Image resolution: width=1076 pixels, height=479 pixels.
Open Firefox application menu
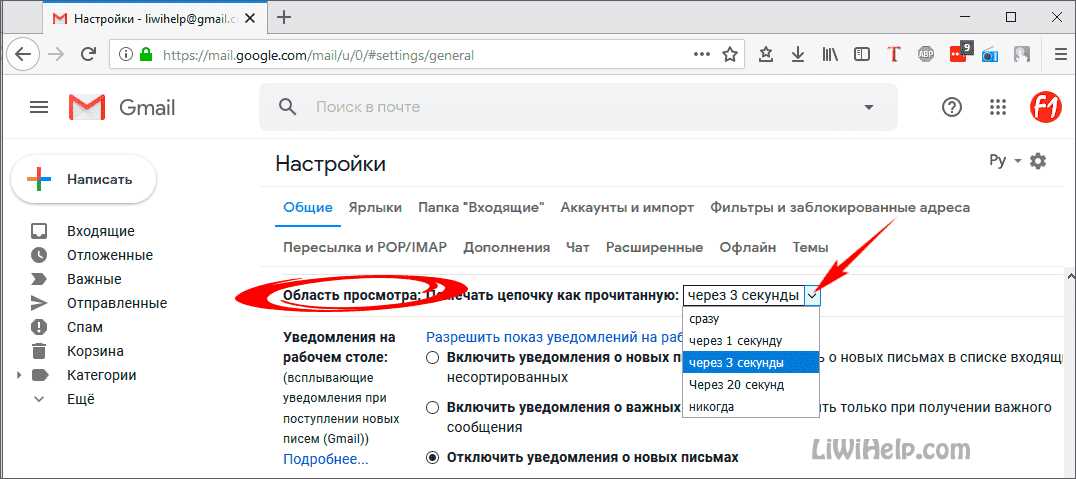pyautogui.click(x=1060, y=55)
